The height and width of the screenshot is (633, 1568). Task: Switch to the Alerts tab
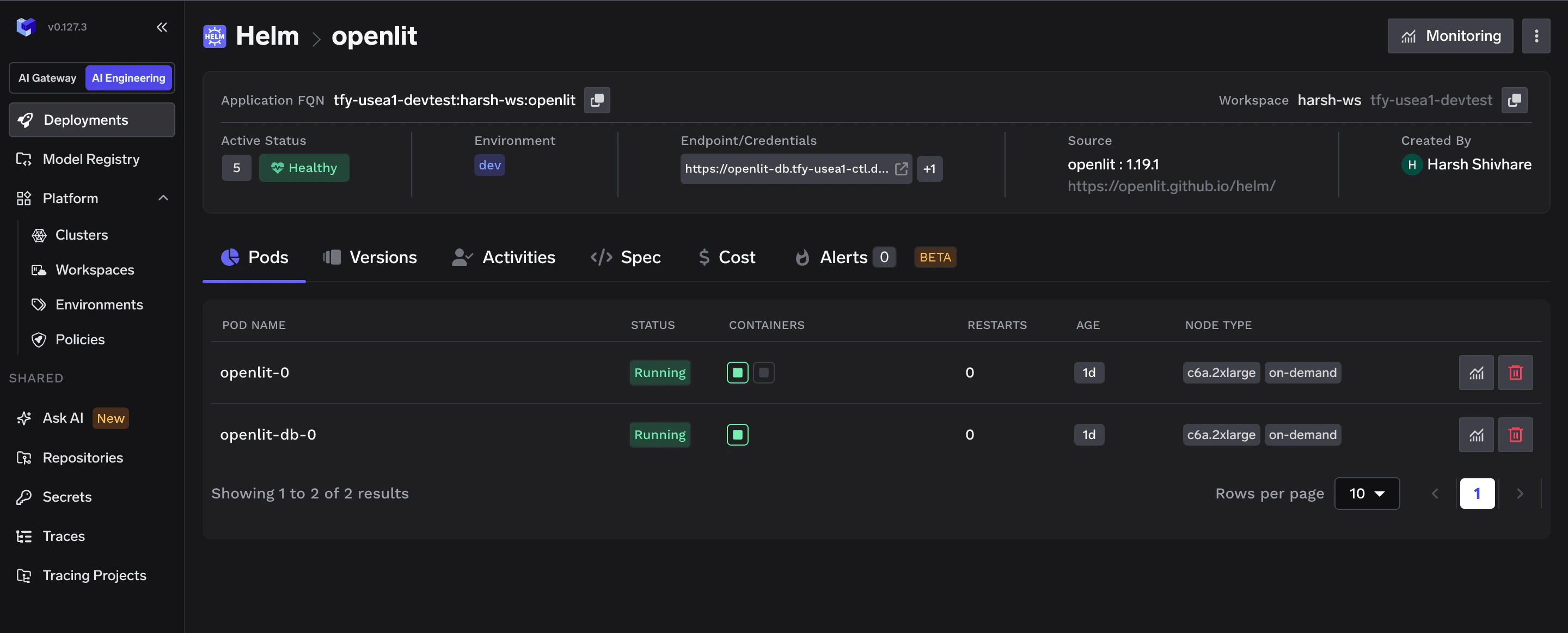[844, 258]
